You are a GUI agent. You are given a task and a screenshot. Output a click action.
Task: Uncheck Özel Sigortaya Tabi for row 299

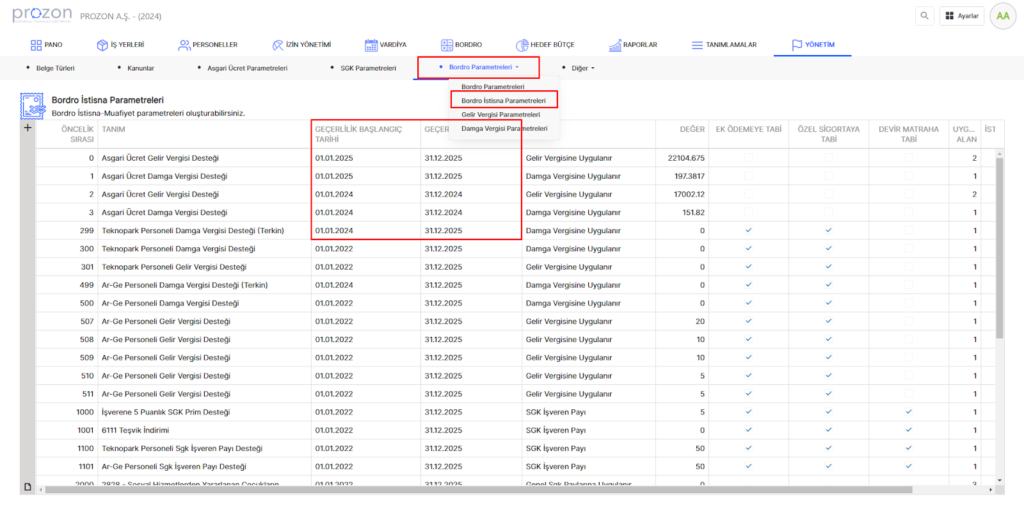pos(828,230)
